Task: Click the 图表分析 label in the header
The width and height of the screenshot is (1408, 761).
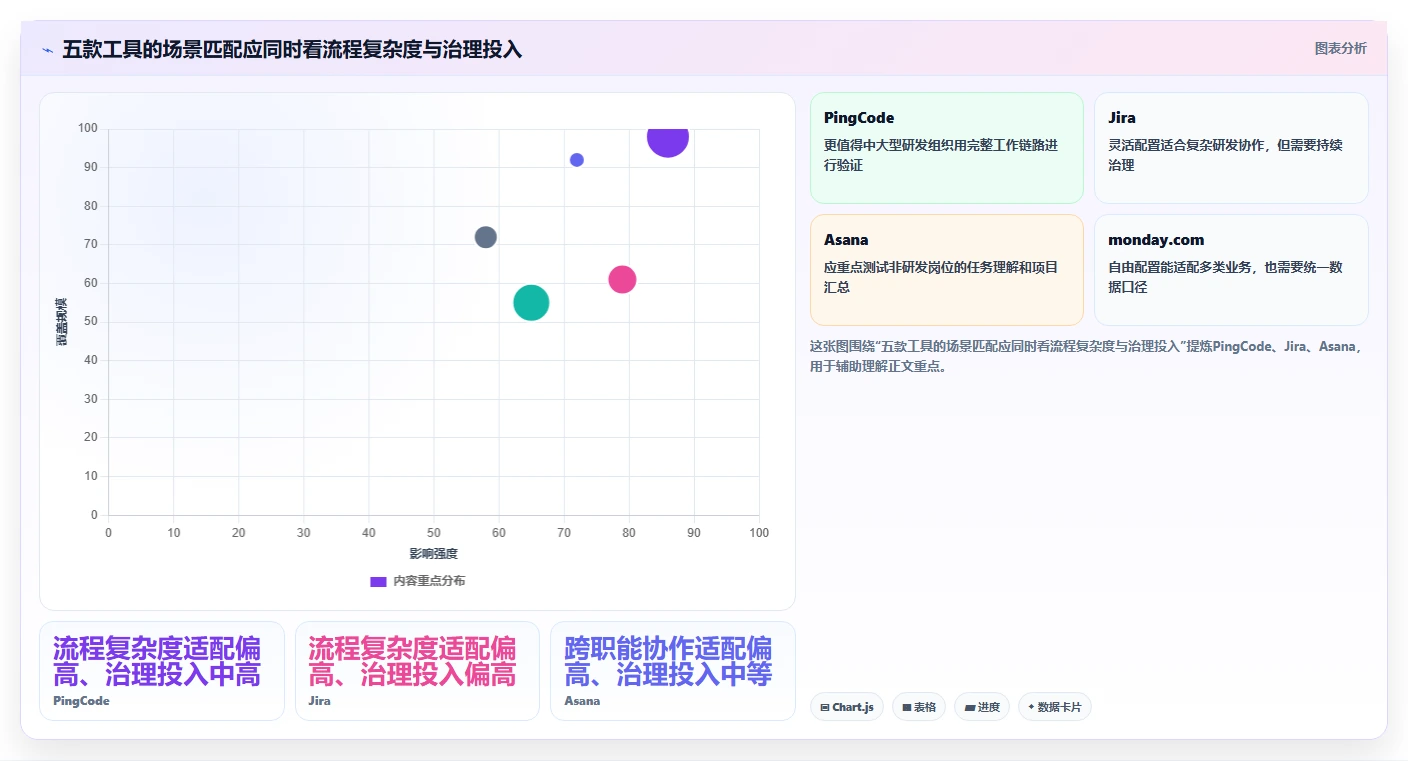Action: tap(1340, 49)
